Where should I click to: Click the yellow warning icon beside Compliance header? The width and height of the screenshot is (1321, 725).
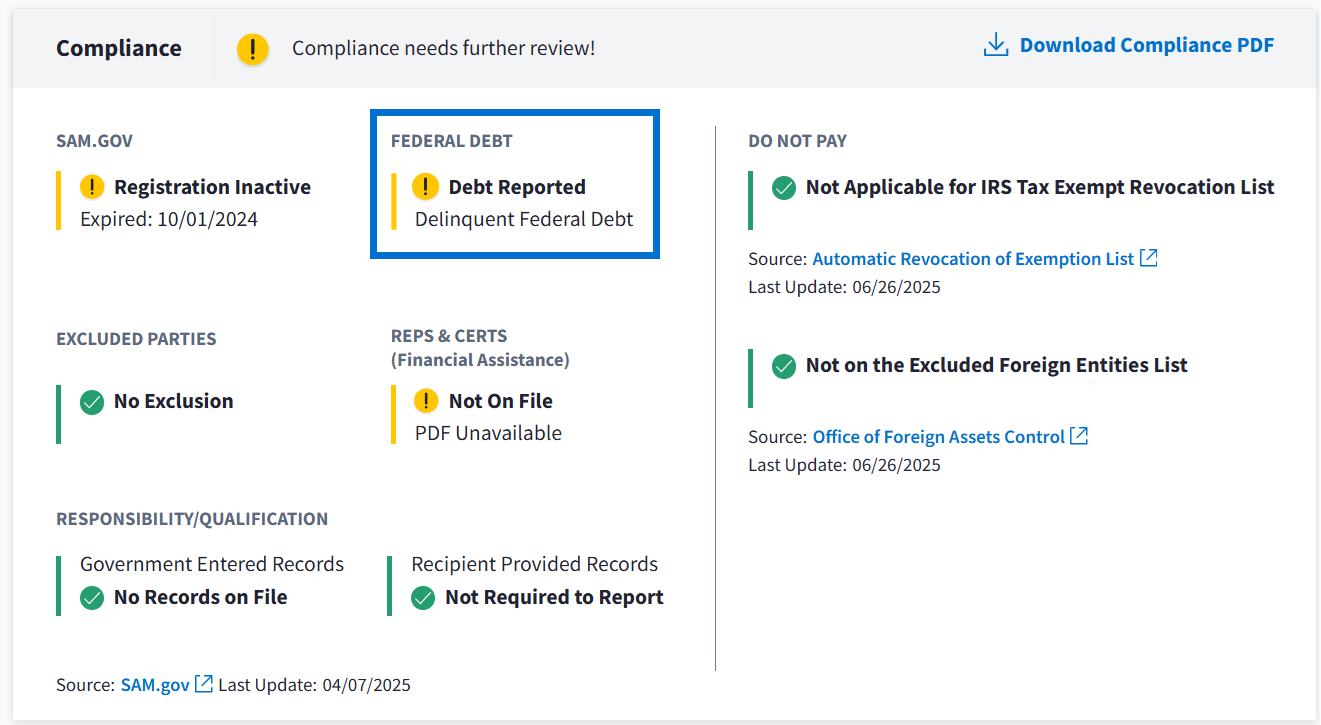pyautogui.click(x=253, y=48)
